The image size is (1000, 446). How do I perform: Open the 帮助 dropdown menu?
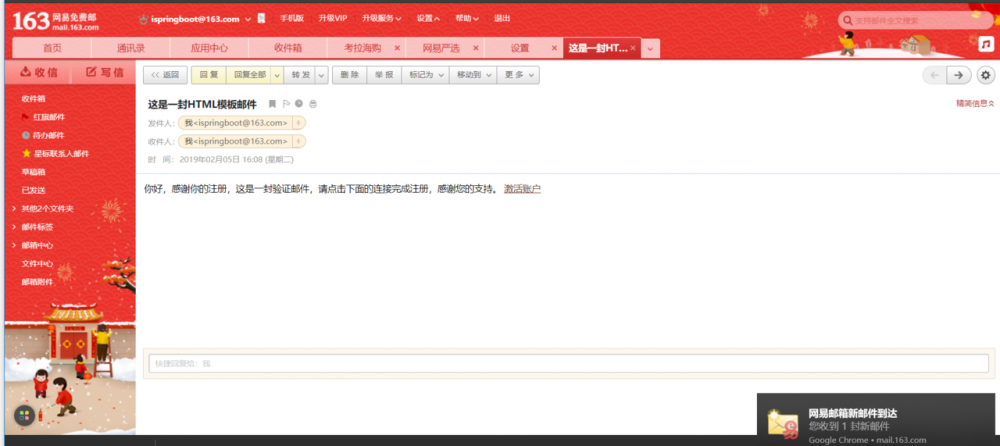[467, 19]
